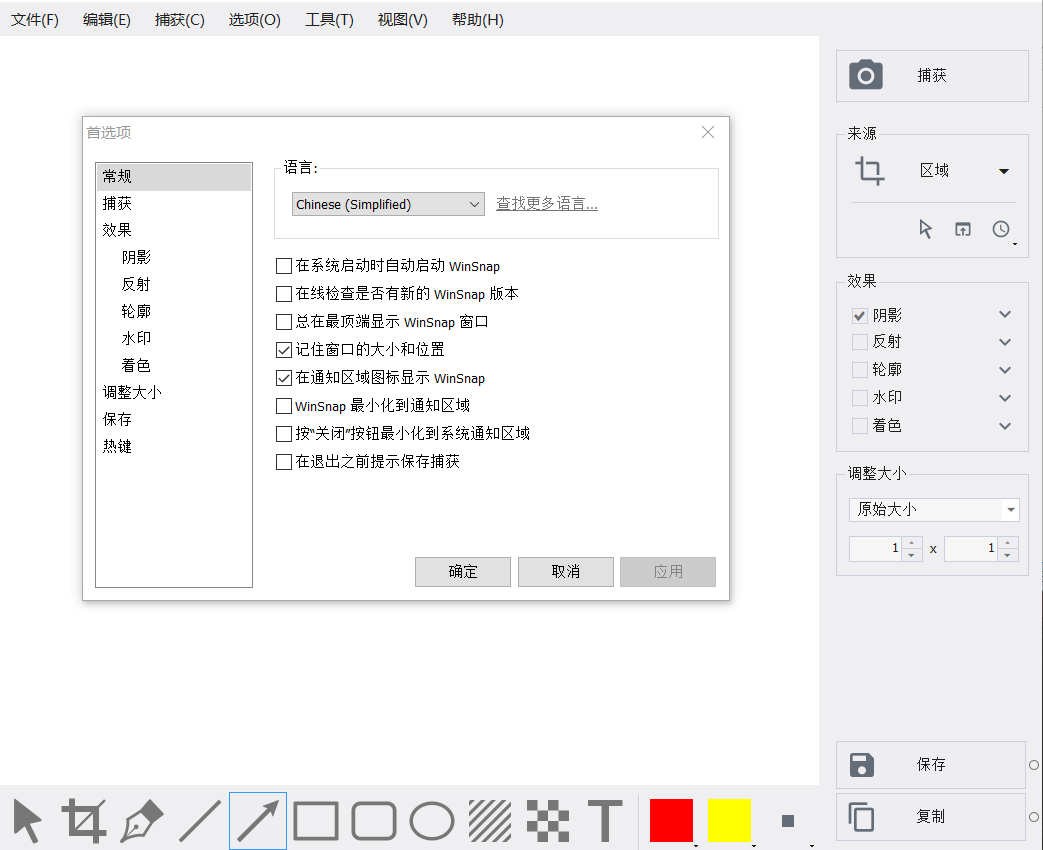Enable the 着色 effect checkbox
The width and height of the screenshot is (1043, 850).
(x=859, y=426)
